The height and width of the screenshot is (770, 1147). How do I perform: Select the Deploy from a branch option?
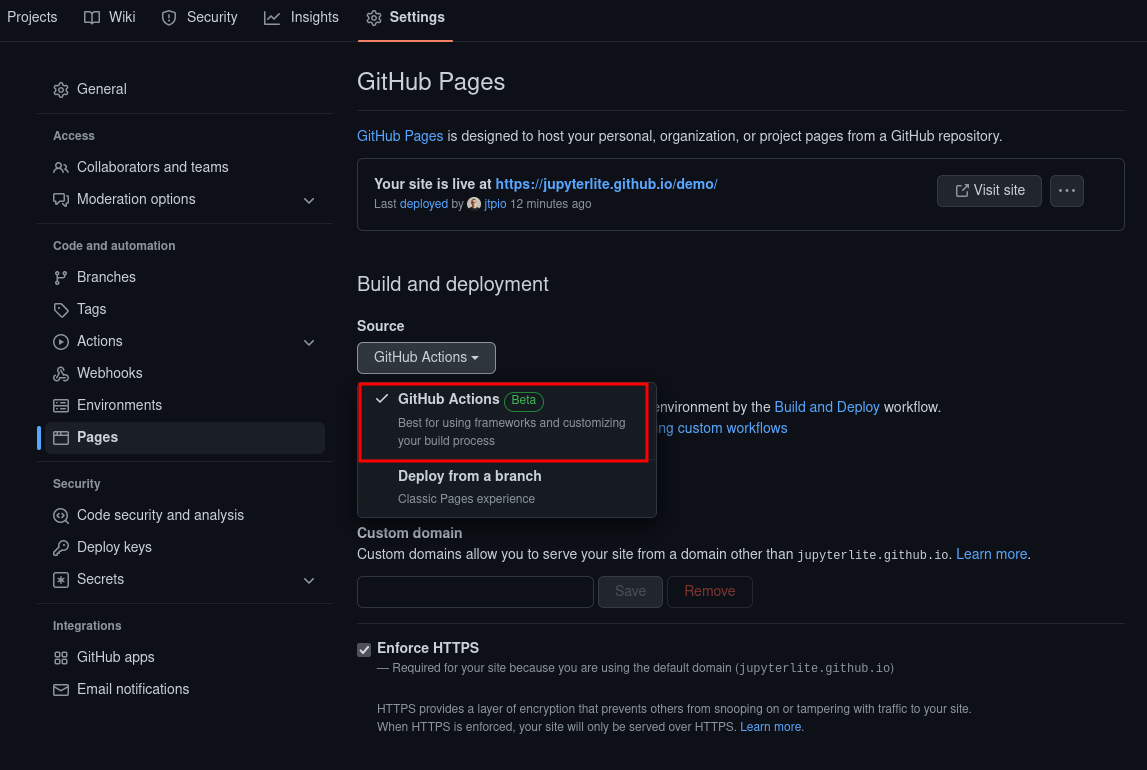click(469, 476)
